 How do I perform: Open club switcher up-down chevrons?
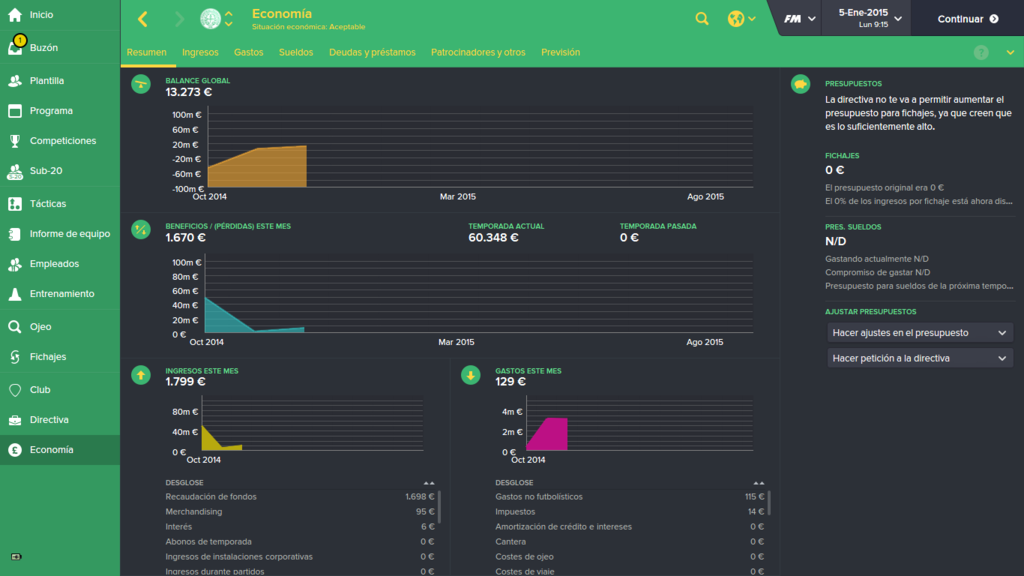[229, 19]
